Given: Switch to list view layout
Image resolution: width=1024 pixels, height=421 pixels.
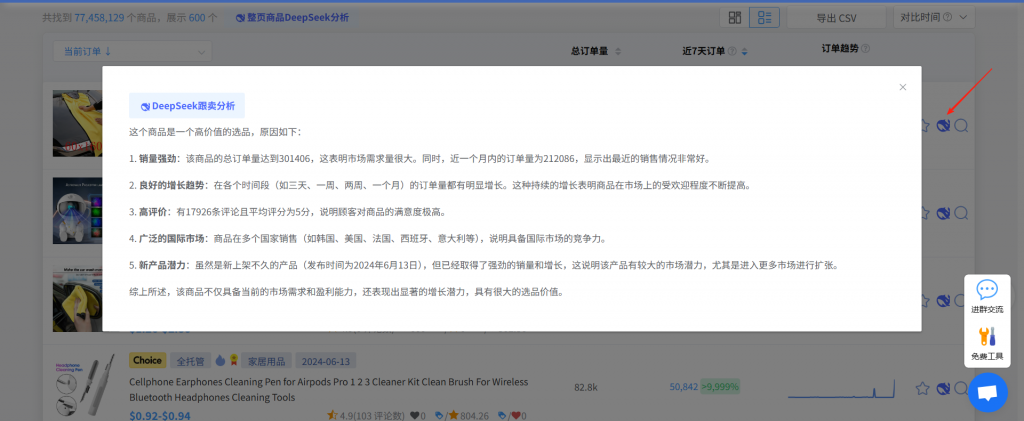Looking at the screenshot, I should tap(764, 18).
